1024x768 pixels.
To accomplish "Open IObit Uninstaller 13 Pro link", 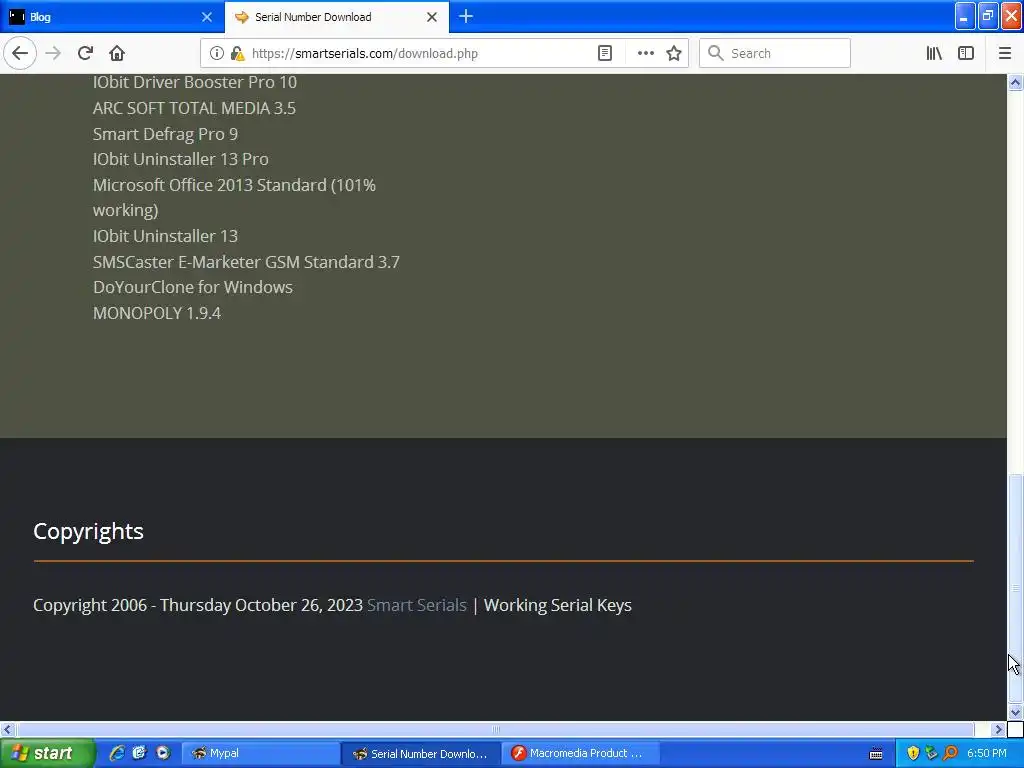I will [x=180, y=159].
